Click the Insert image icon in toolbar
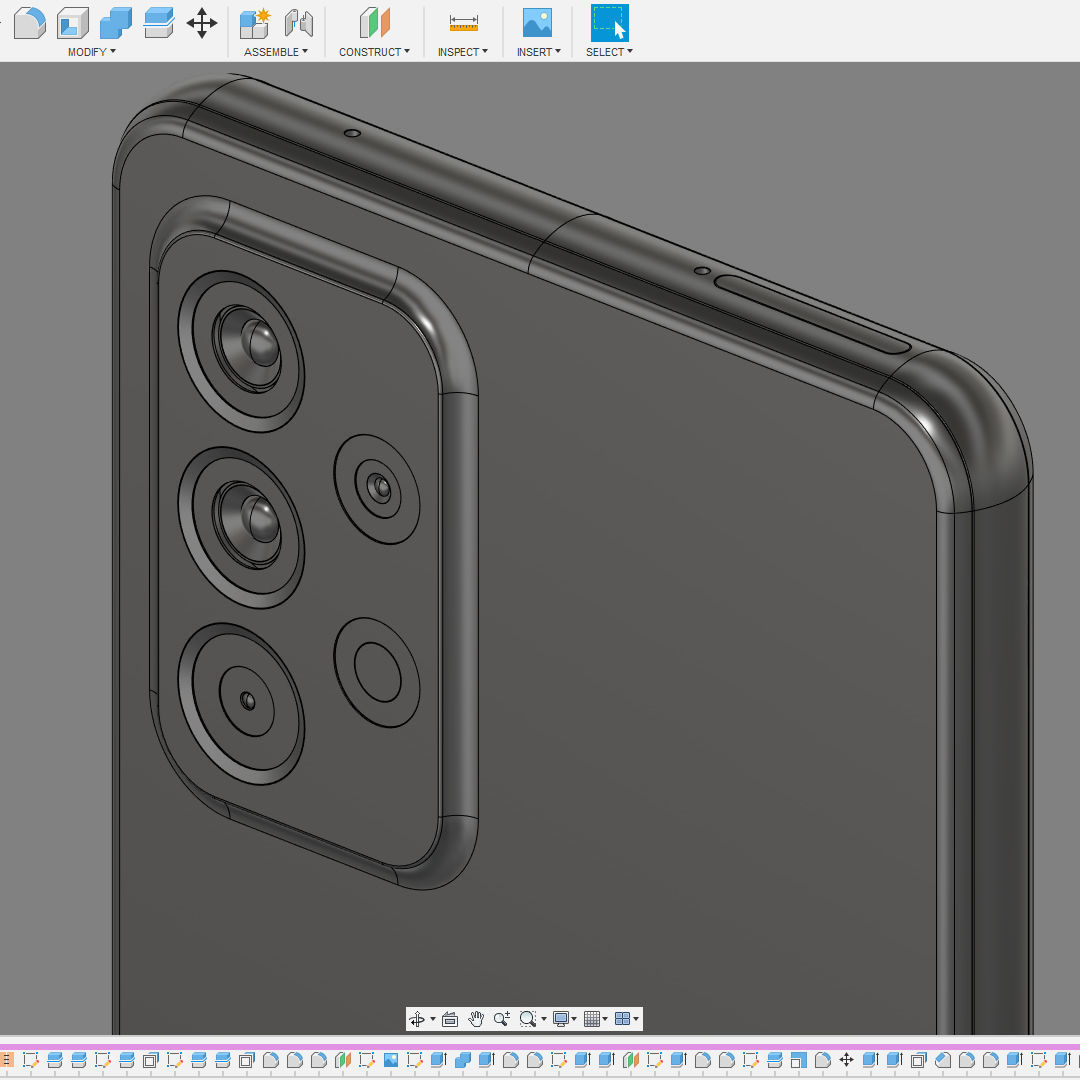 (537, 23)
